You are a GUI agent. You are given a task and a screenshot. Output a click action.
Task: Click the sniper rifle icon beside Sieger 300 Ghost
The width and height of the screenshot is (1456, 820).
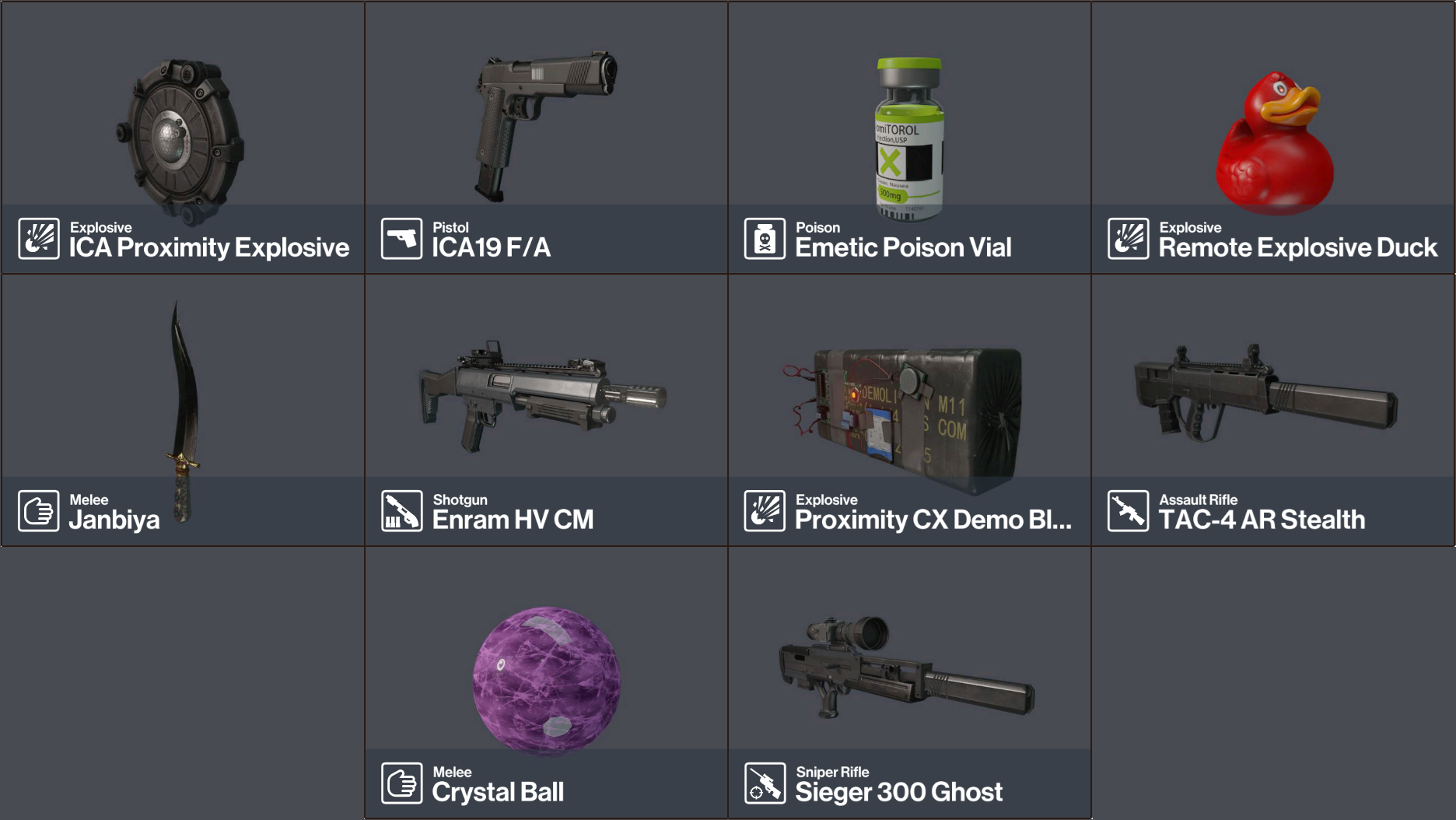point(765,783)
